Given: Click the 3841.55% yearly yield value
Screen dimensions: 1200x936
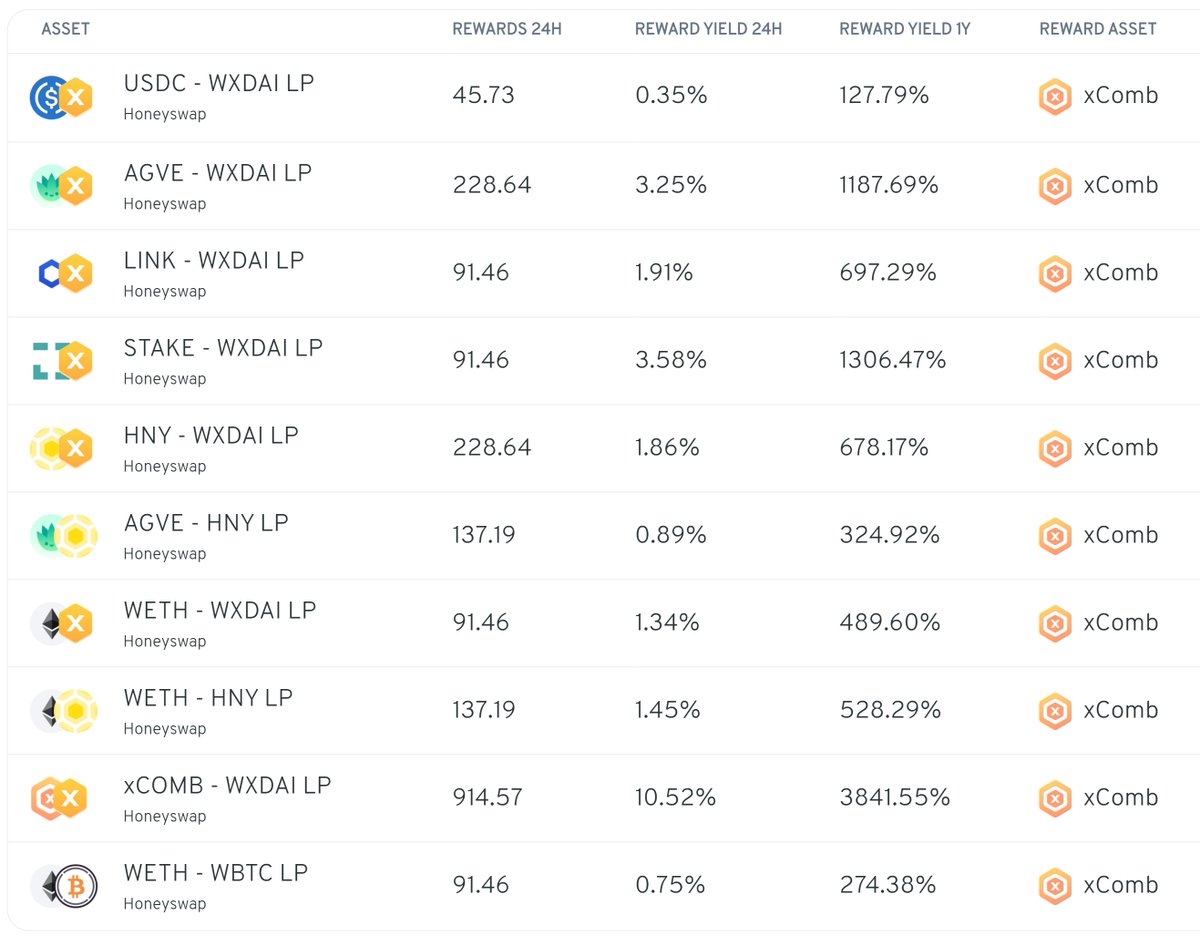Looking at the screenshot, I should pyautogui.click(x=895, y=797).
